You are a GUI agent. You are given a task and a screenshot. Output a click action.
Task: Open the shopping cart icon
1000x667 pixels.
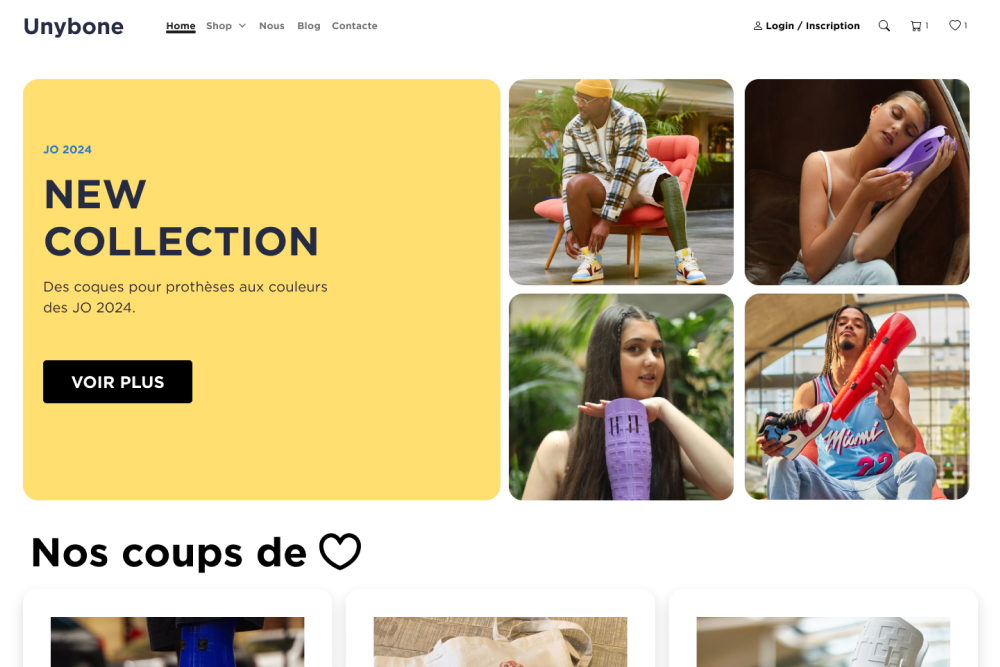[916, 26]
